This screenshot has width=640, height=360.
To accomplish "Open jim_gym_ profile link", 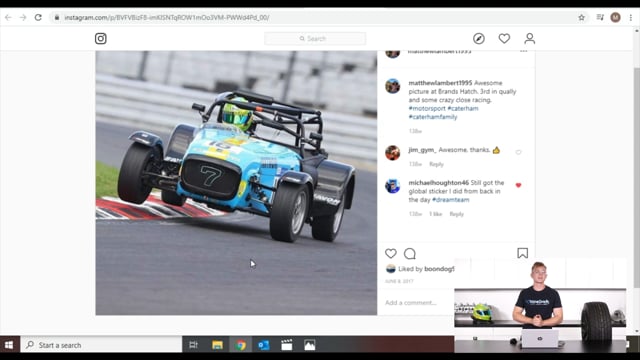I will point(422,150).
